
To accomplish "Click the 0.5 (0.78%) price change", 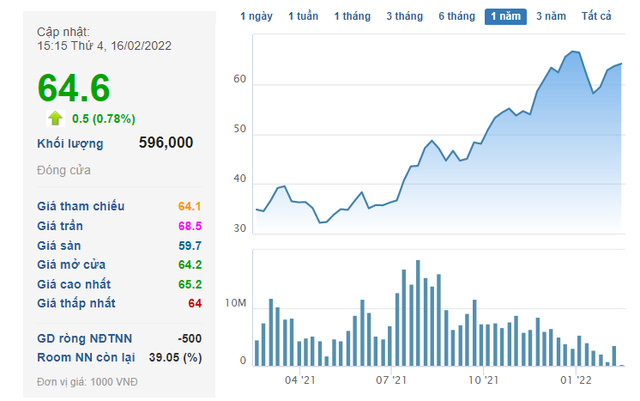I will (103, 119).
